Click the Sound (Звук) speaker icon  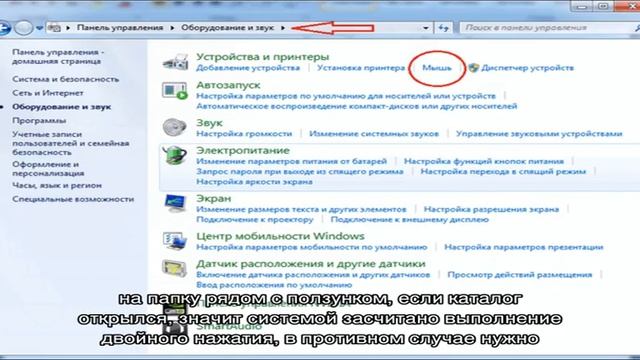point(175,127)
